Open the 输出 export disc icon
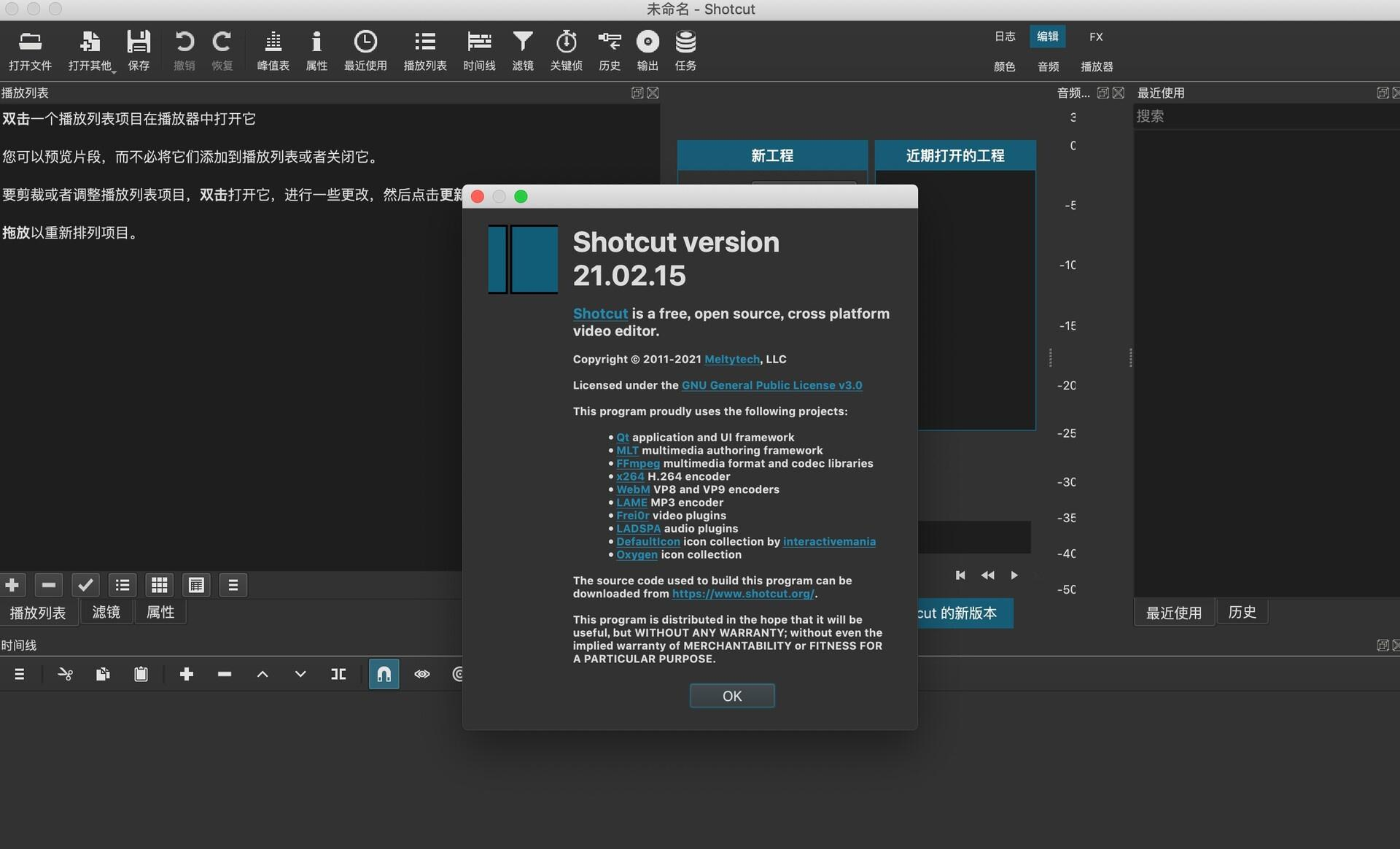This screenshot has width=1400, height=849. coord(647,50)
